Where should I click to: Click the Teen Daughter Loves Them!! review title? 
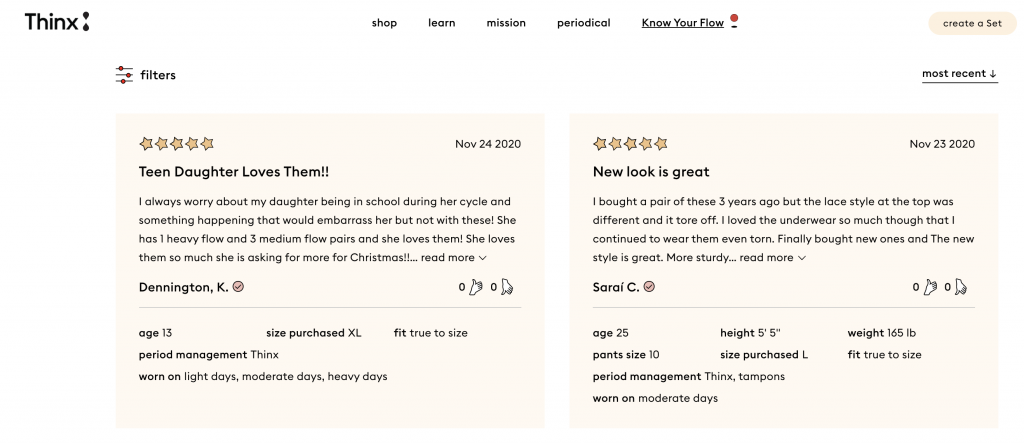pyautogui.click(x=233, y=172)
